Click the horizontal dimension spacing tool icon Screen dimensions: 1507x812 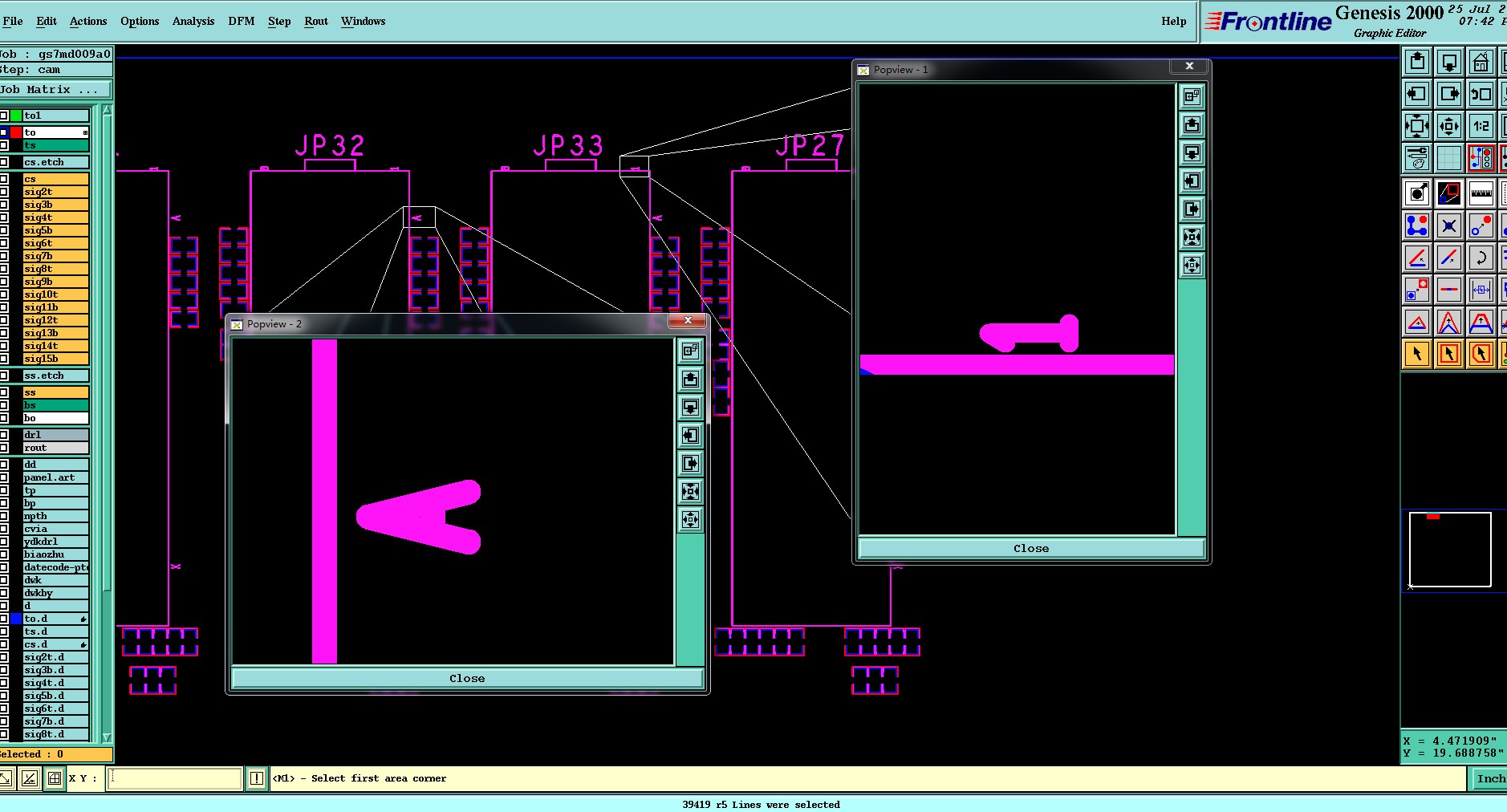point(1481,290)
